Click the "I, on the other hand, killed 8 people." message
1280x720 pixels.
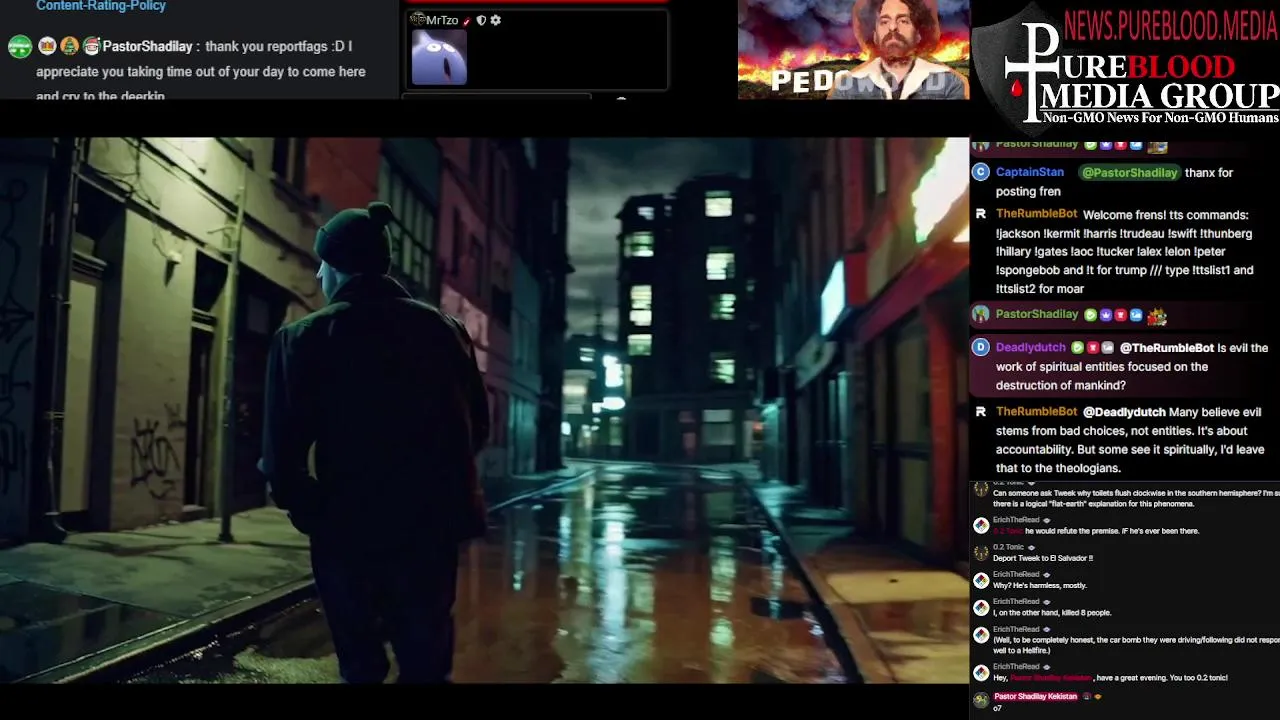pos(1052,613)
